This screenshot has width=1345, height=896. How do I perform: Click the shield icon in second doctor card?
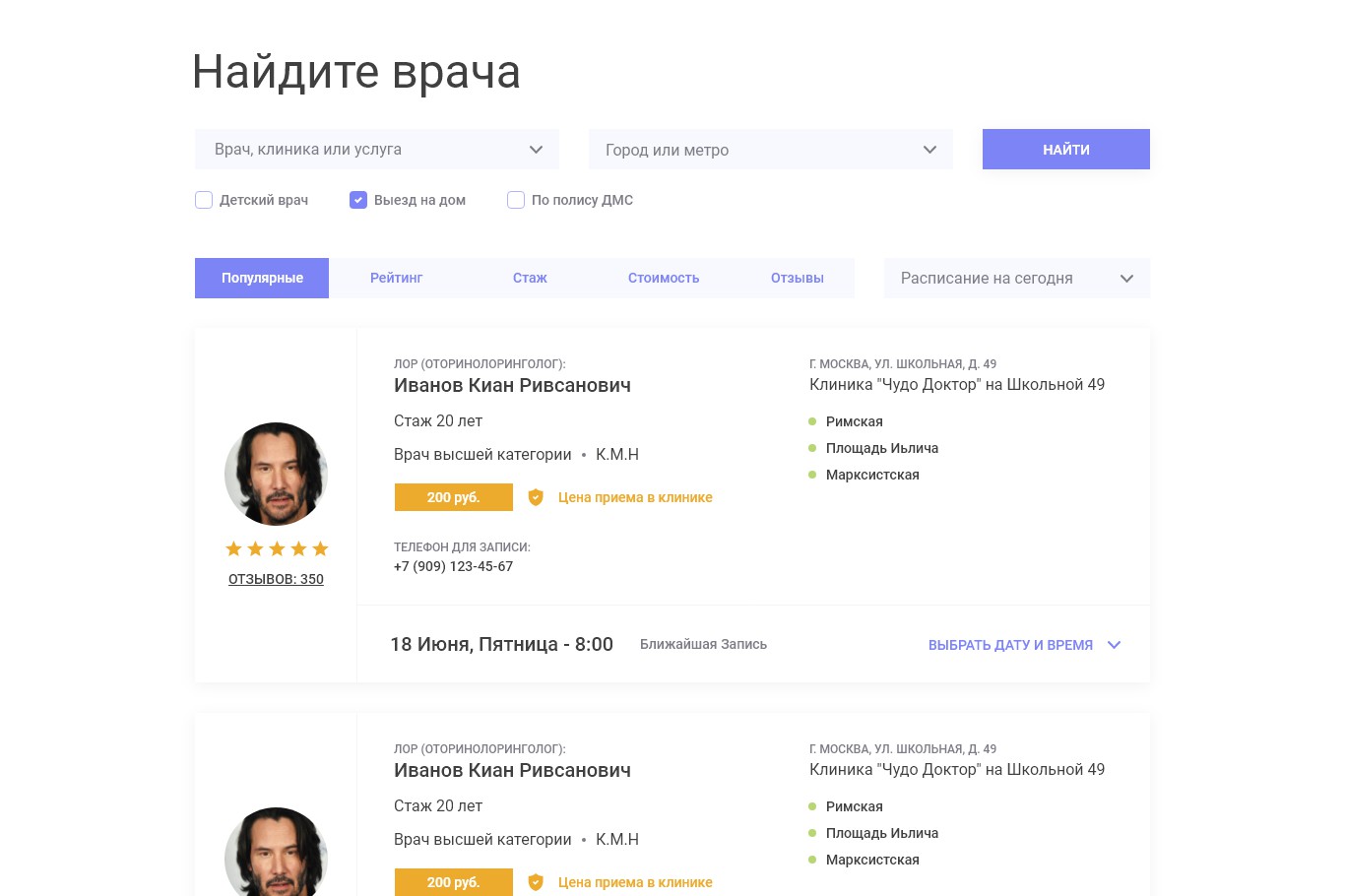(x=536, y=882)
